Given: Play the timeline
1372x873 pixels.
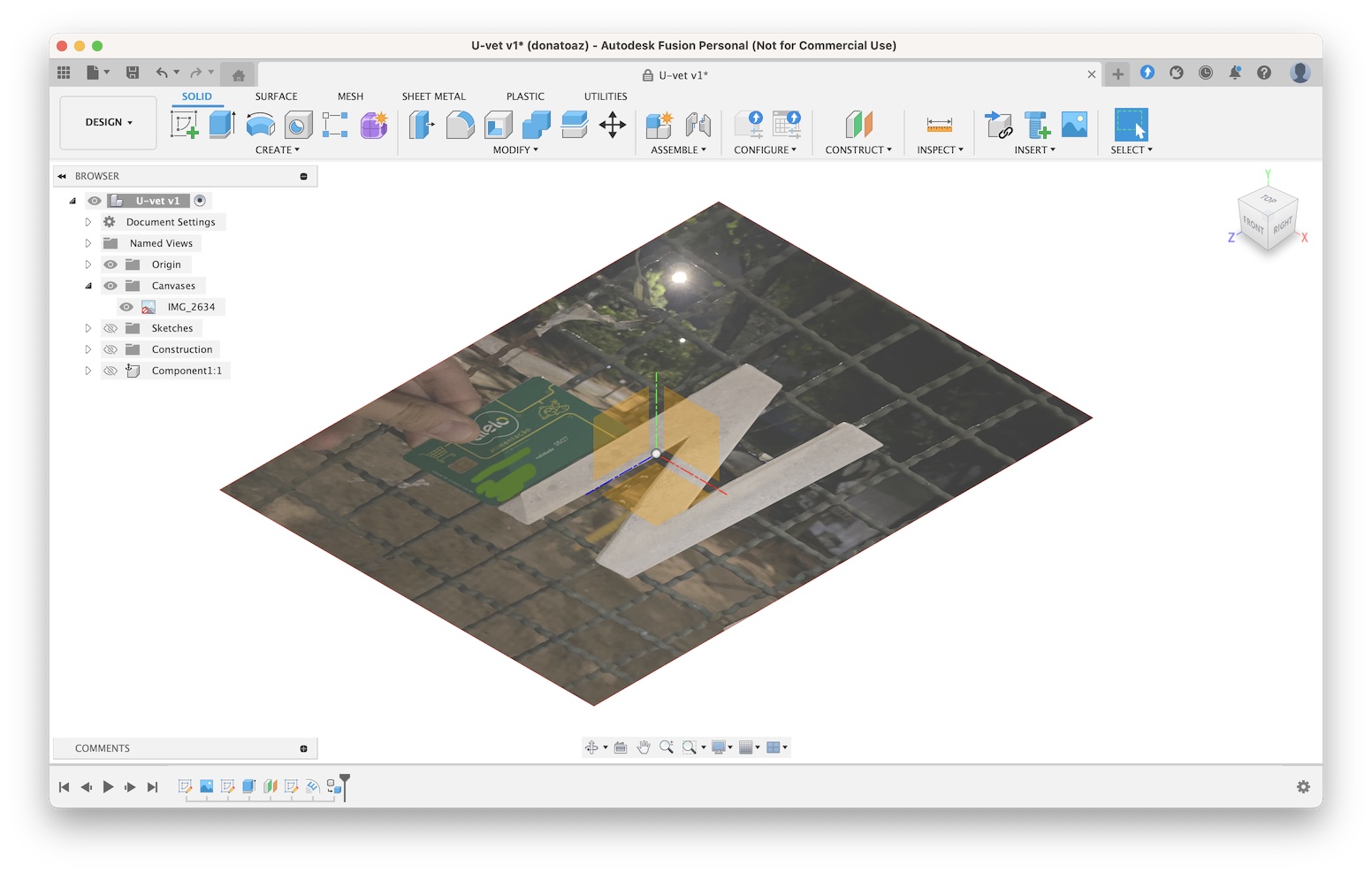Looking at the screenshot, I should [108, 786].
